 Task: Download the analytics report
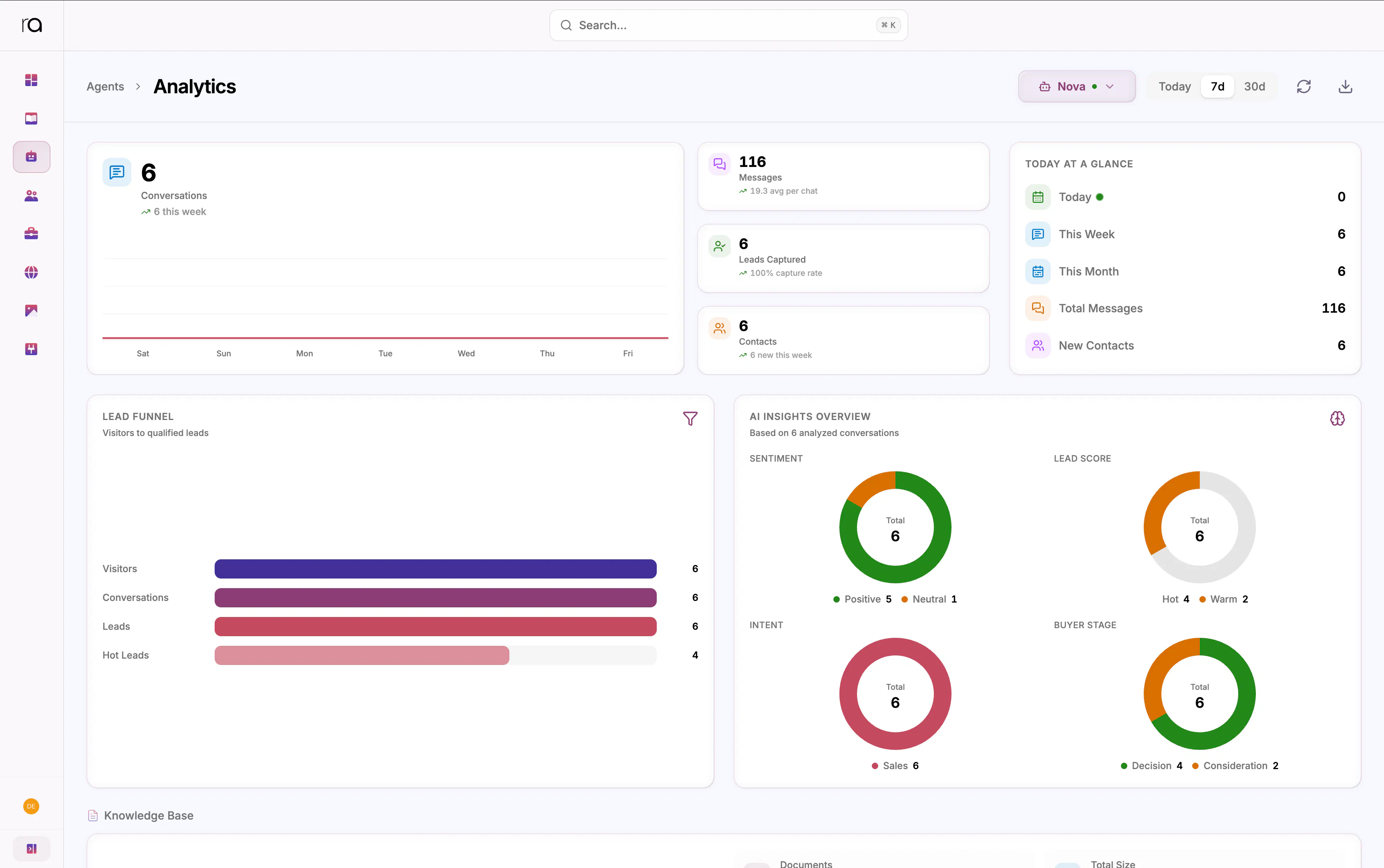[x=1346, y=87]
